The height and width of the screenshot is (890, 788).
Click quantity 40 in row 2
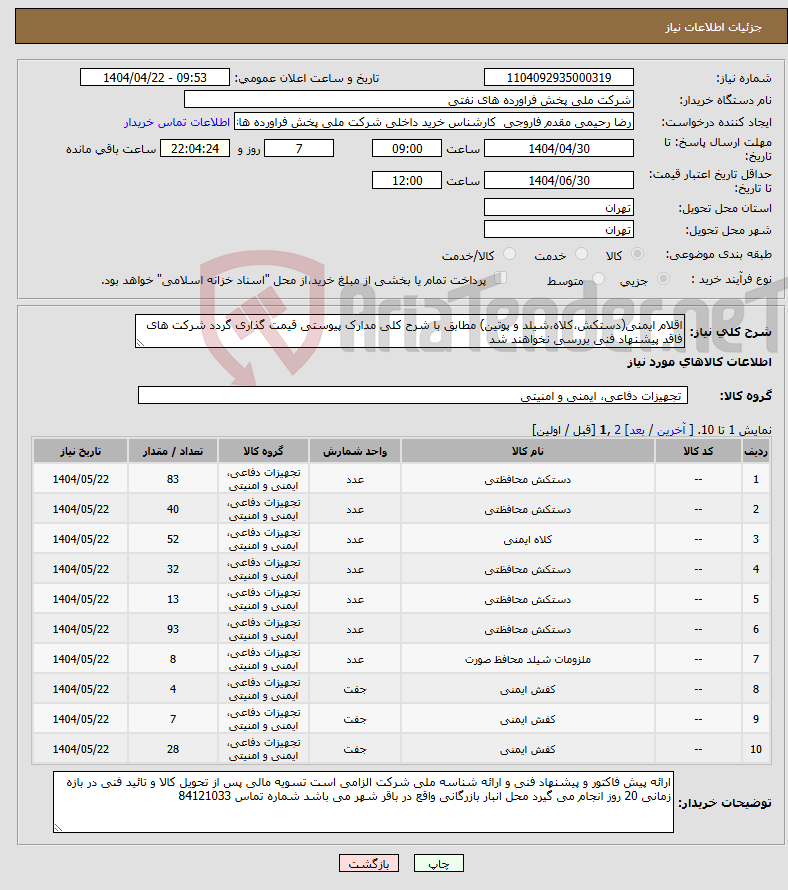click(173, 509)
